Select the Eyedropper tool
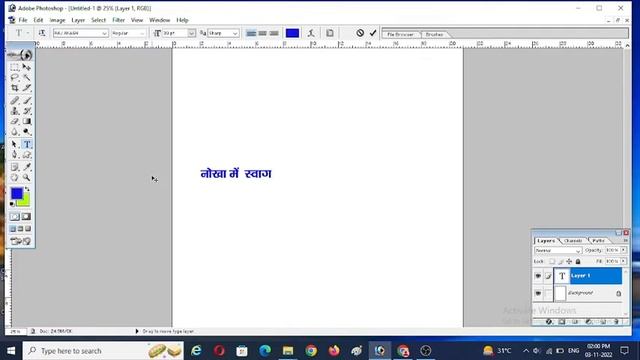 (x=27, y=167)
